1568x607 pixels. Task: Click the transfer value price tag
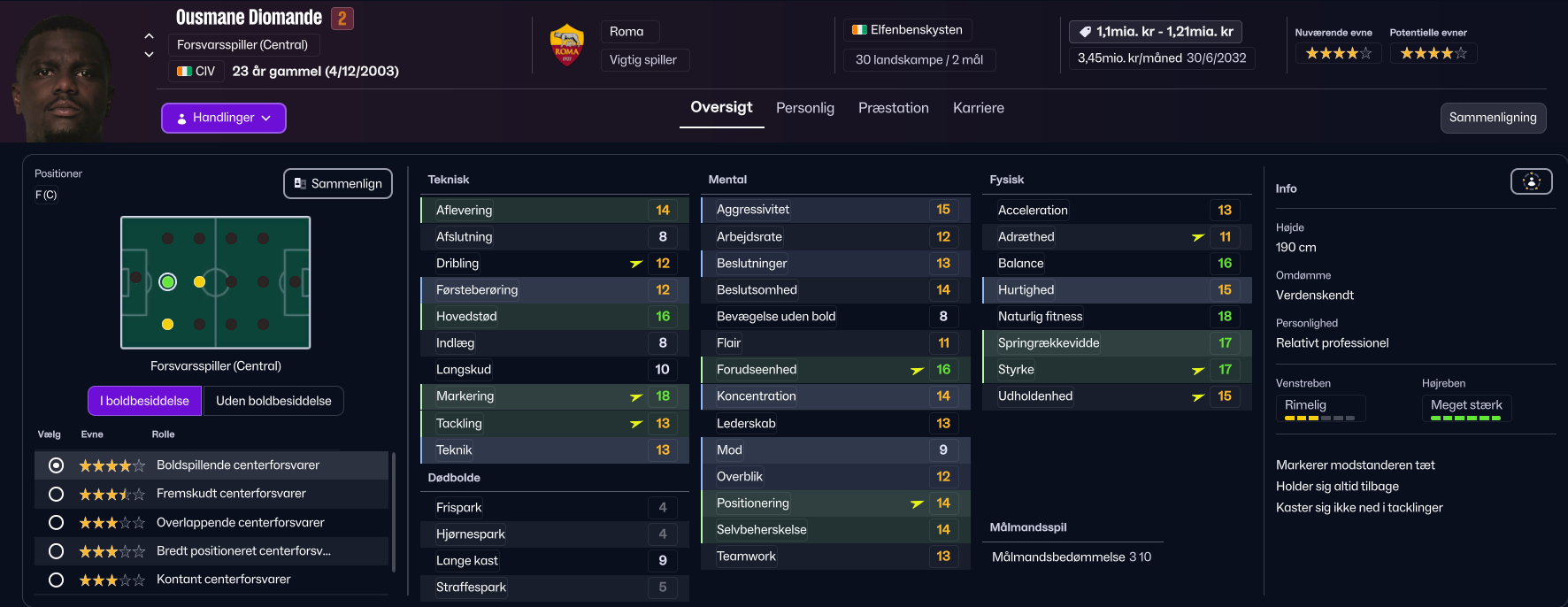[1085, 32]
